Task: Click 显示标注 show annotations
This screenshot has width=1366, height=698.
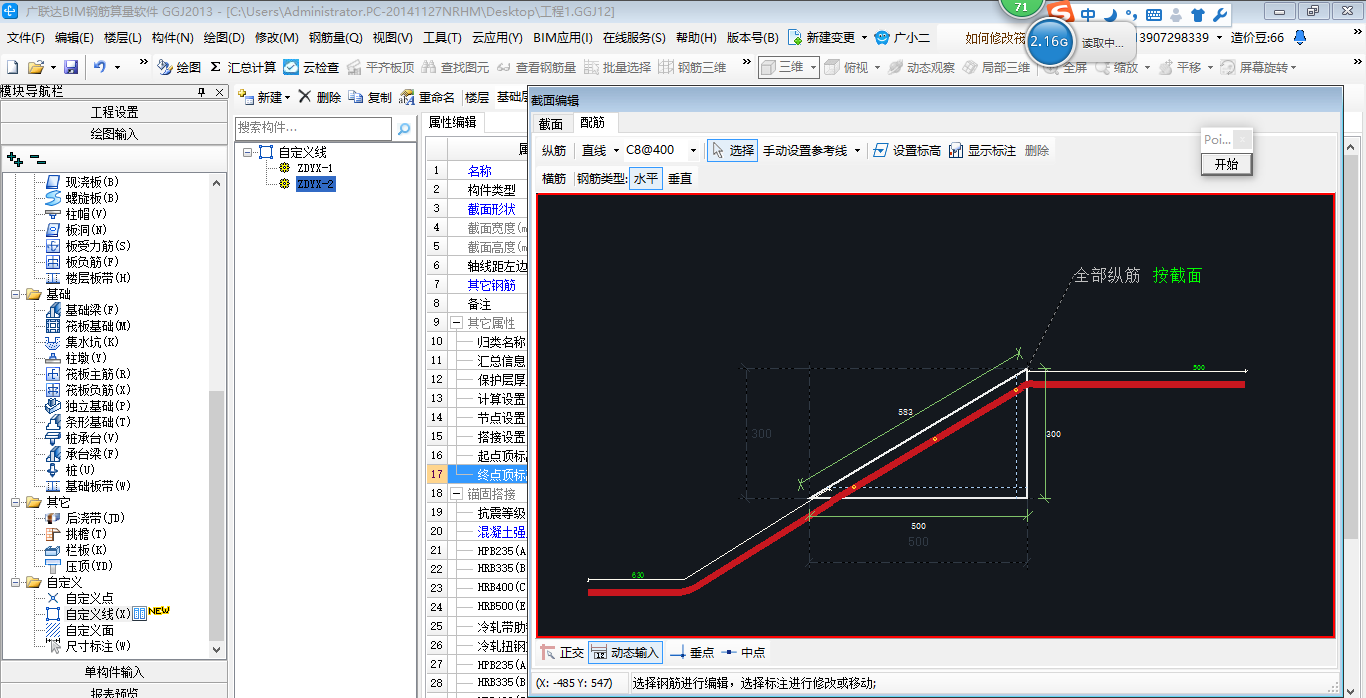Action: 982,150
